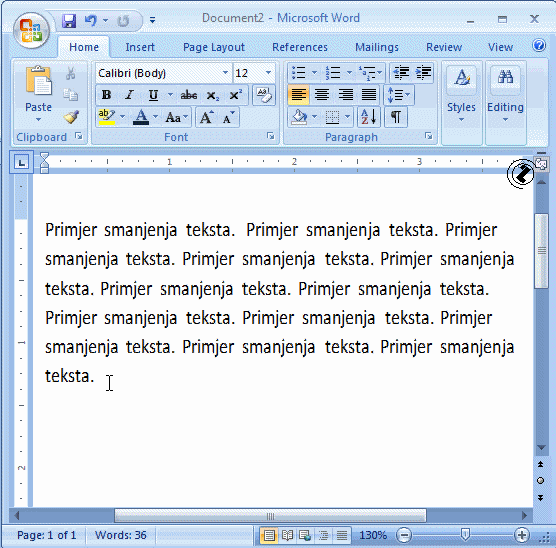Clear formatting with the eraser icon

point(264,95)
